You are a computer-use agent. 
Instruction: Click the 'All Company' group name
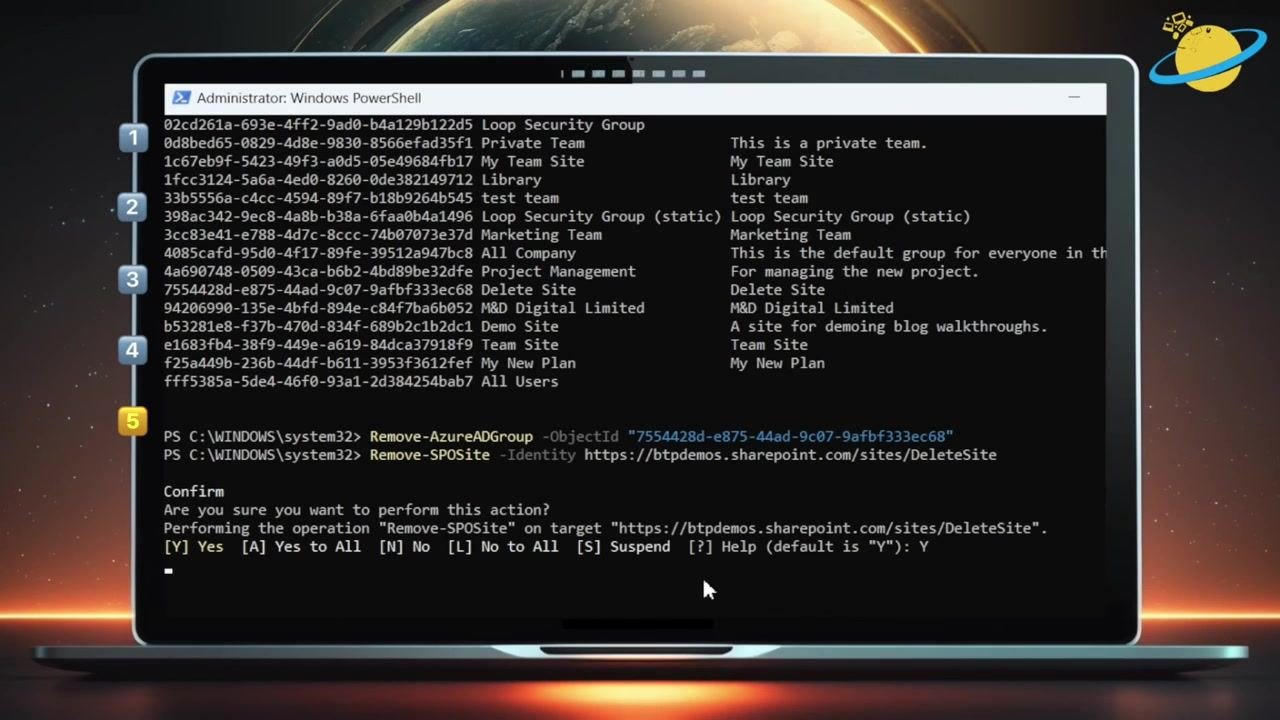pos(528,253)
